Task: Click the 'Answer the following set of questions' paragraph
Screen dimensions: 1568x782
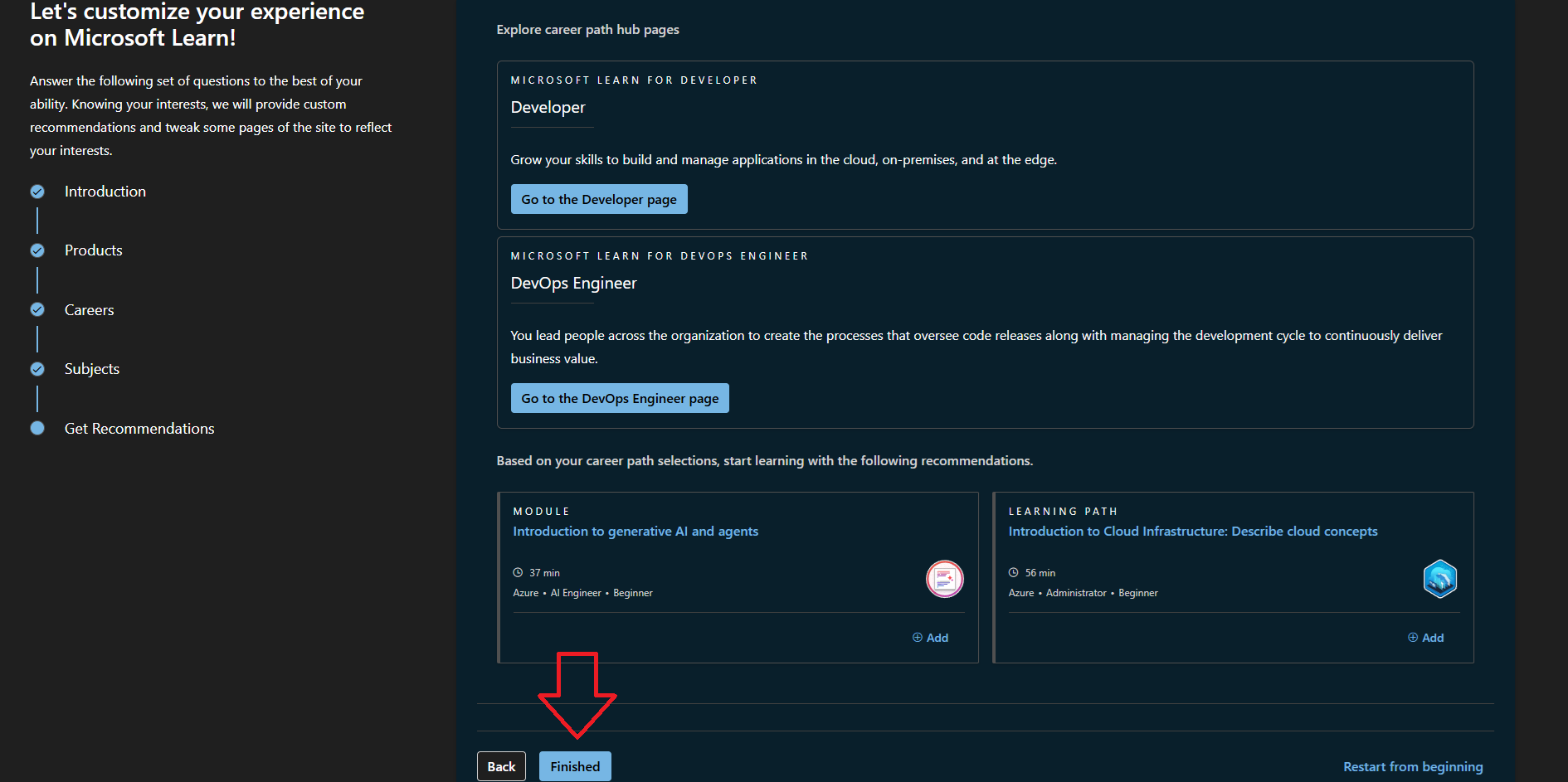Action: tap(211, 115)
